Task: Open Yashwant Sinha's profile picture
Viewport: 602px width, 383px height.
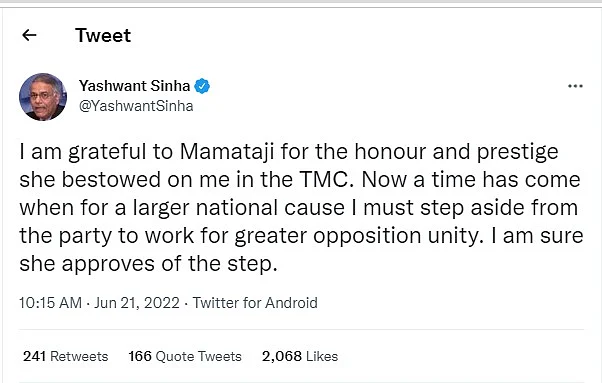Action: tap(43, 97)
